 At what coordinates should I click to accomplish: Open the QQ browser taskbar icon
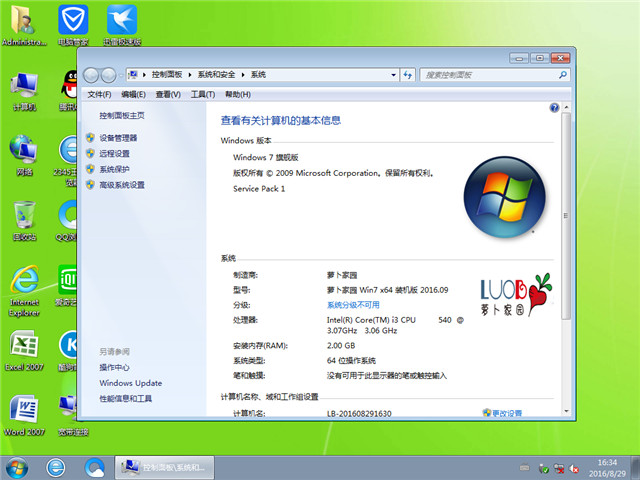pos(95,468)
